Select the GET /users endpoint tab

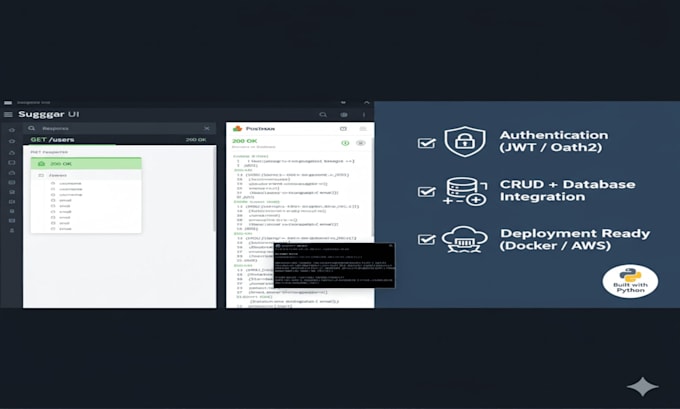click(52, 140)
